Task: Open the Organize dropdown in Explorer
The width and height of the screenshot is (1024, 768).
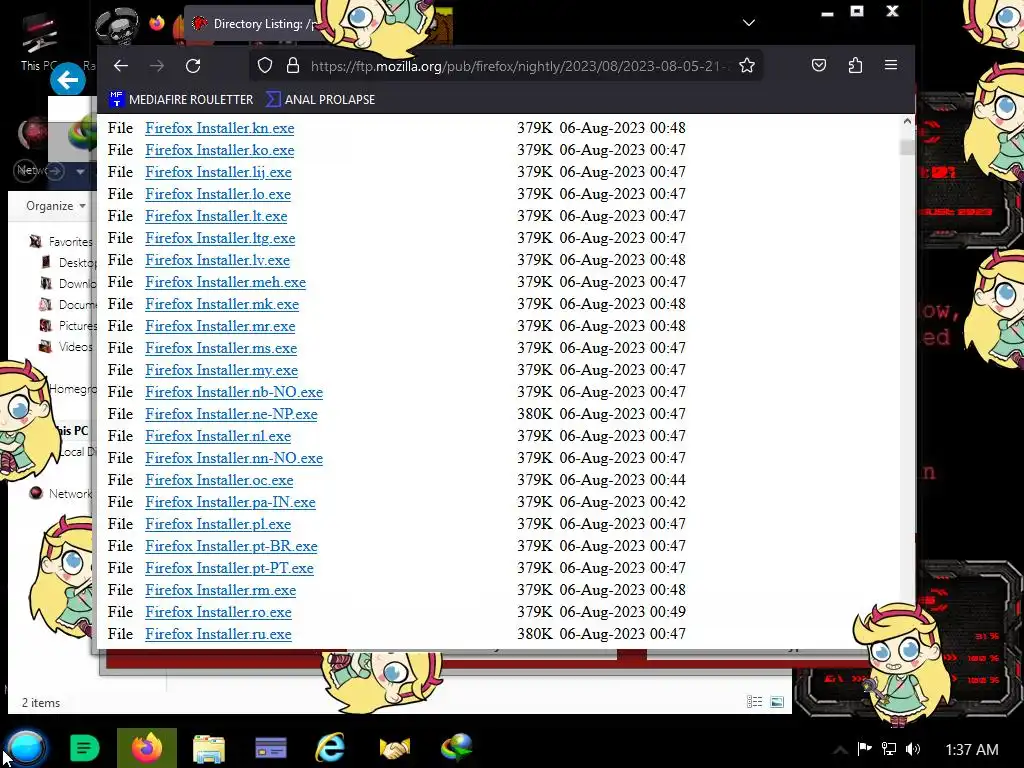Action: [x=56, y=206]
